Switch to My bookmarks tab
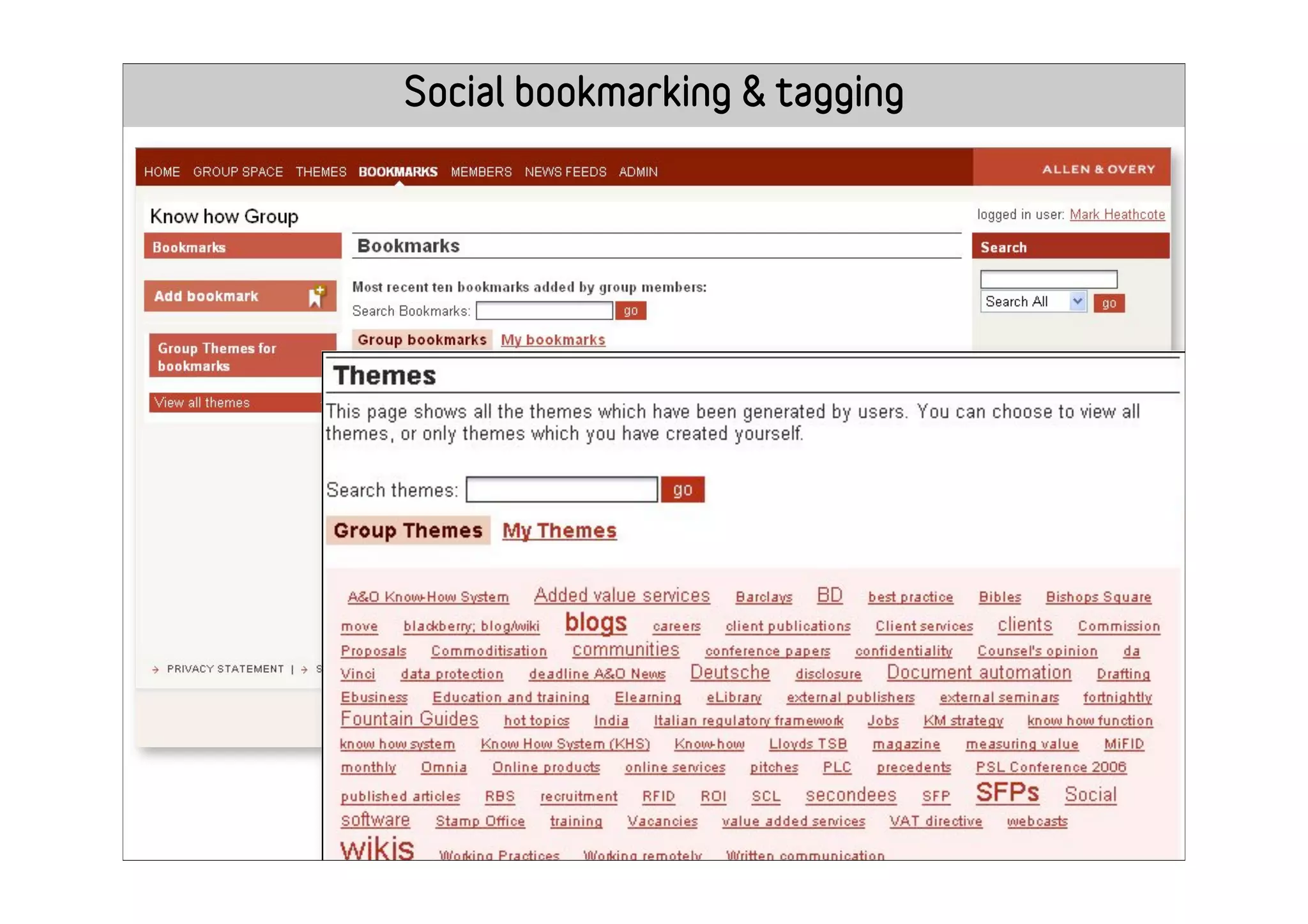This screenshot has height=924, width=1308. click(553, 340)
